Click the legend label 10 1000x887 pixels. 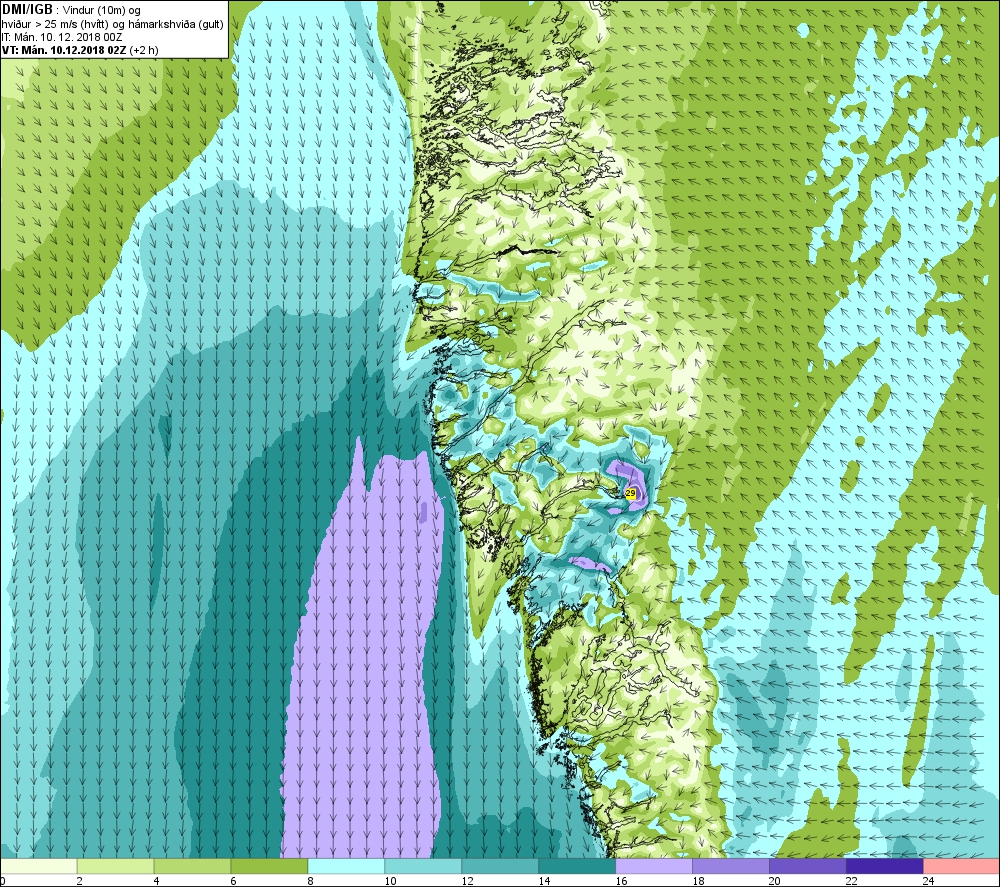(390, 881)
